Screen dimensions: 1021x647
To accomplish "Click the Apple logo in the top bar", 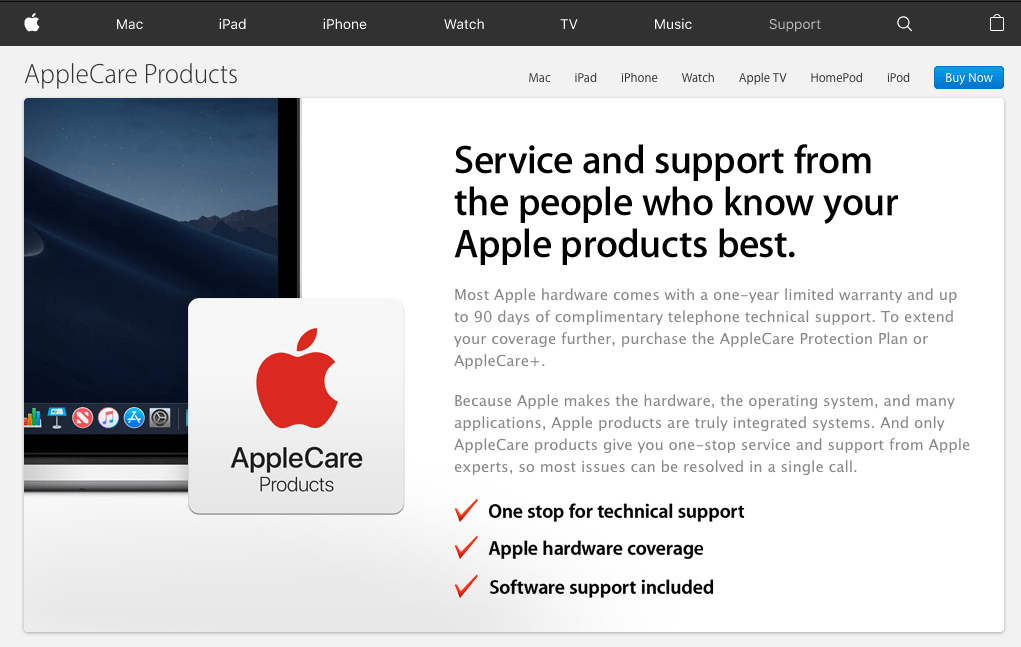I will [x=32, y=23].
